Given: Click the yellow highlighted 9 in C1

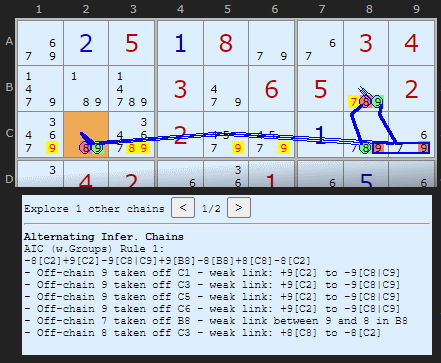Looking at the screenshot, I should tap(52, 148).
